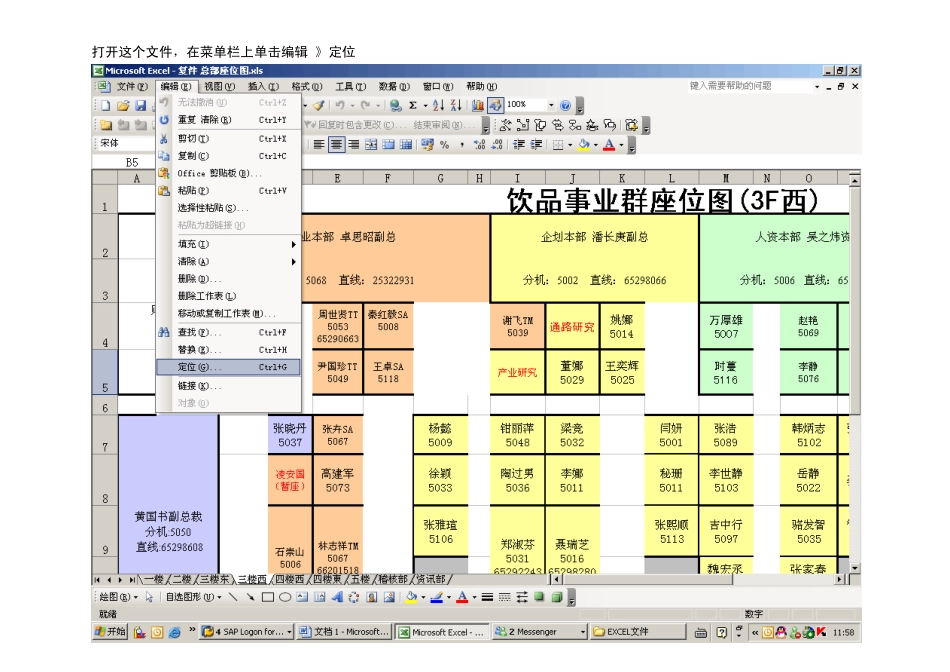The width and height of the screenshot is (950, 672).
Task: Select 定位 (Go To) menu entry
Action: (x=228, y=367)
